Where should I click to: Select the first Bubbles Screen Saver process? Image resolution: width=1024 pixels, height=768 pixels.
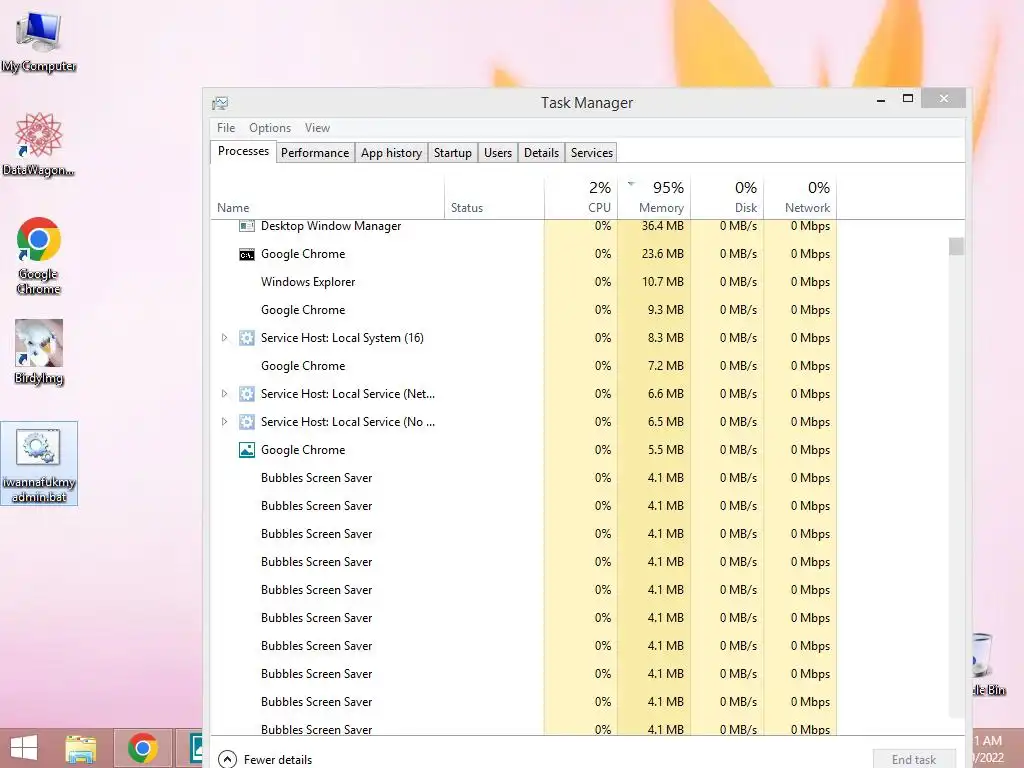coord(523,478)
